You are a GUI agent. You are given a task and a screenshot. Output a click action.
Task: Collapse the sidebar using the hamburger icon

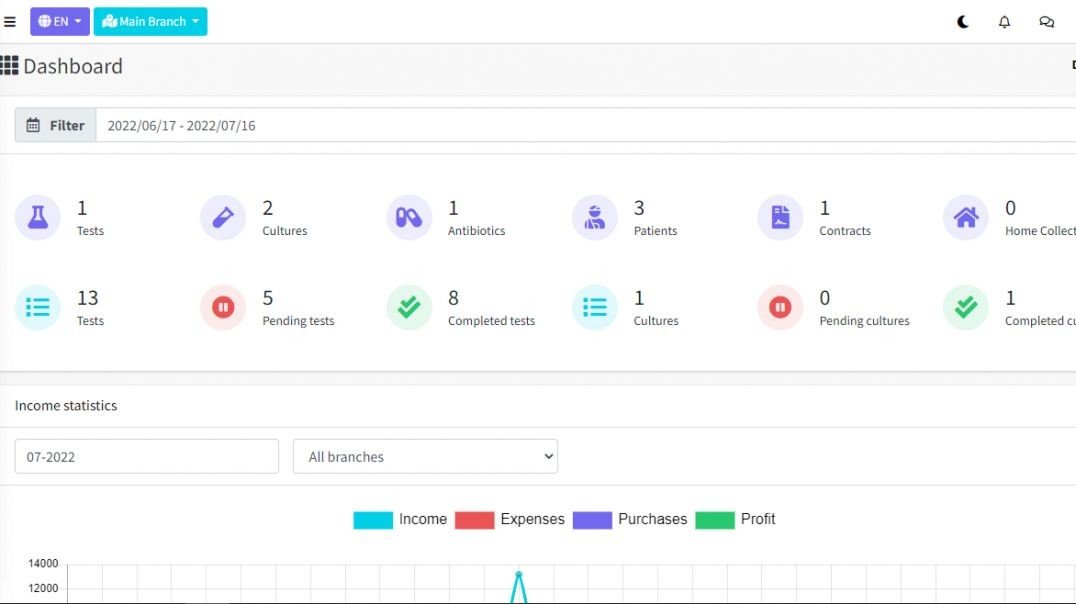click(x=10, y=21)
